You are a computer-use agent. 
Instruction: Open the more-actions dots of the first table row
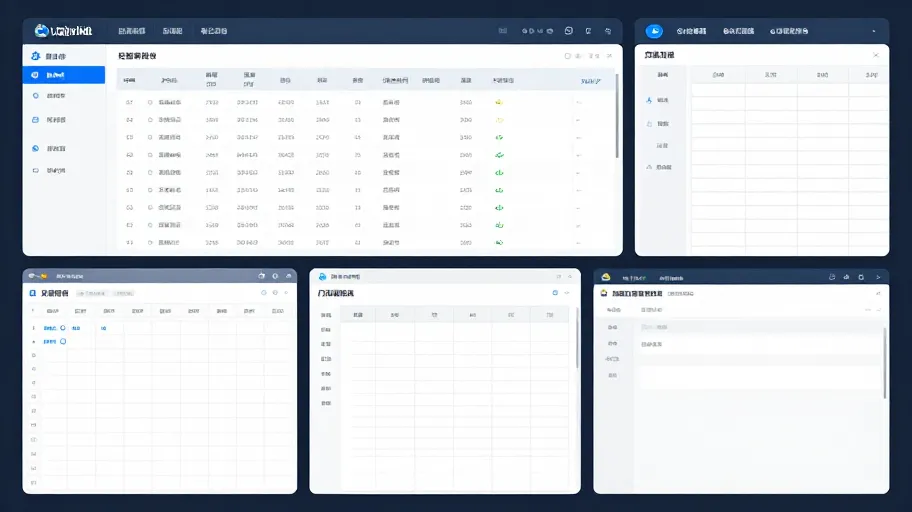[578, 102]
